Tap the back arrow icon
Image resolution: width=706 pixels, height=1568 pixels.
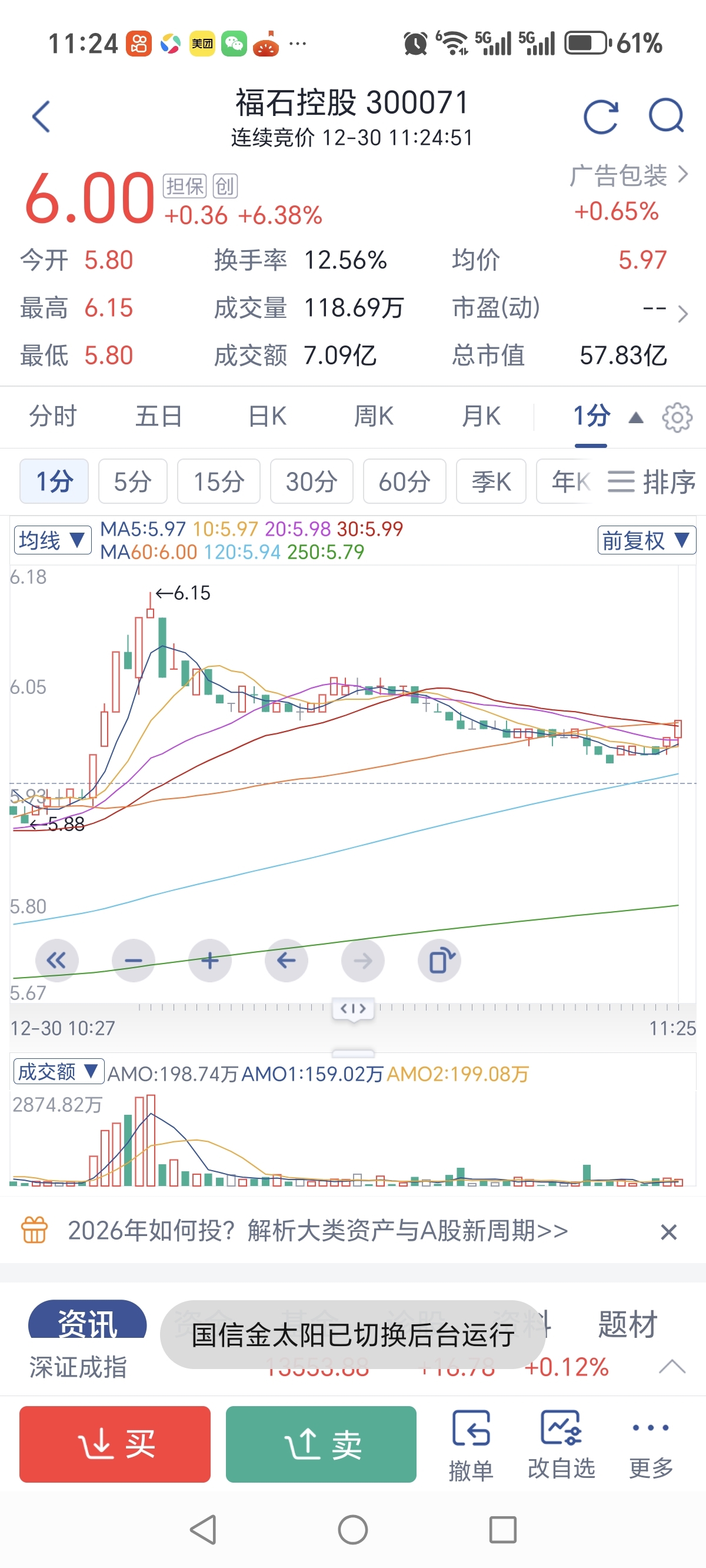[41, 117]
